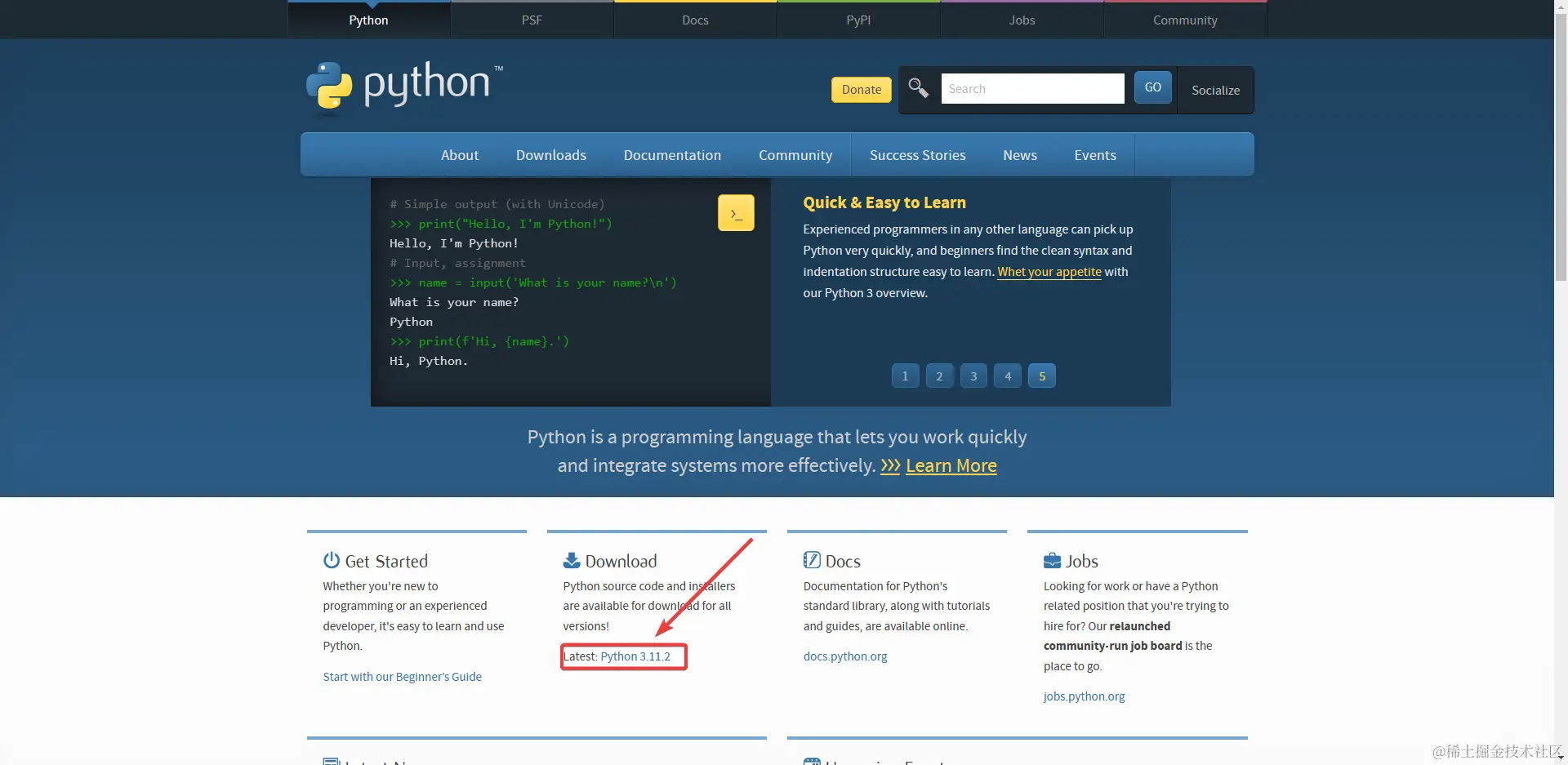Click the Jobs section heading
This screenshot has width=1568, height=765.
1082,561
